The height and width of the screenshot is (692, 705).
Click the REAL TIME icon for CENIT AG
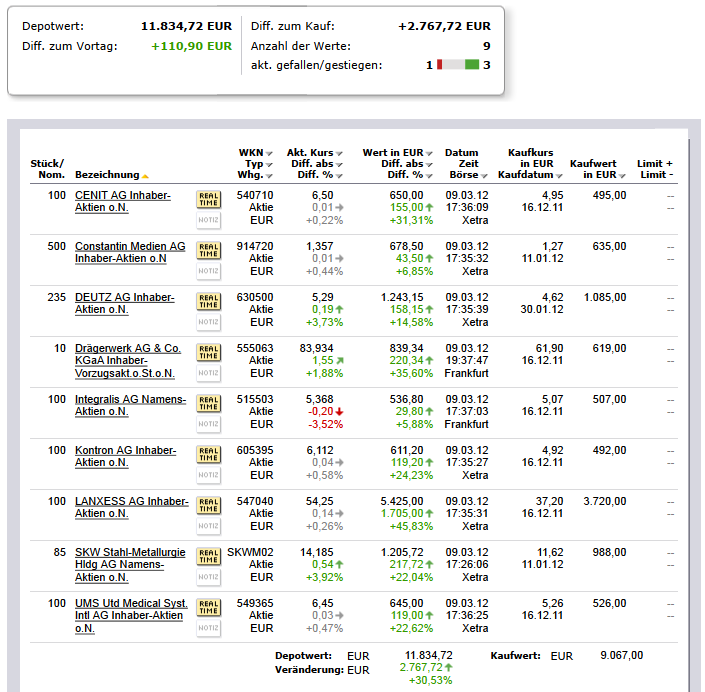click(209, 199)
